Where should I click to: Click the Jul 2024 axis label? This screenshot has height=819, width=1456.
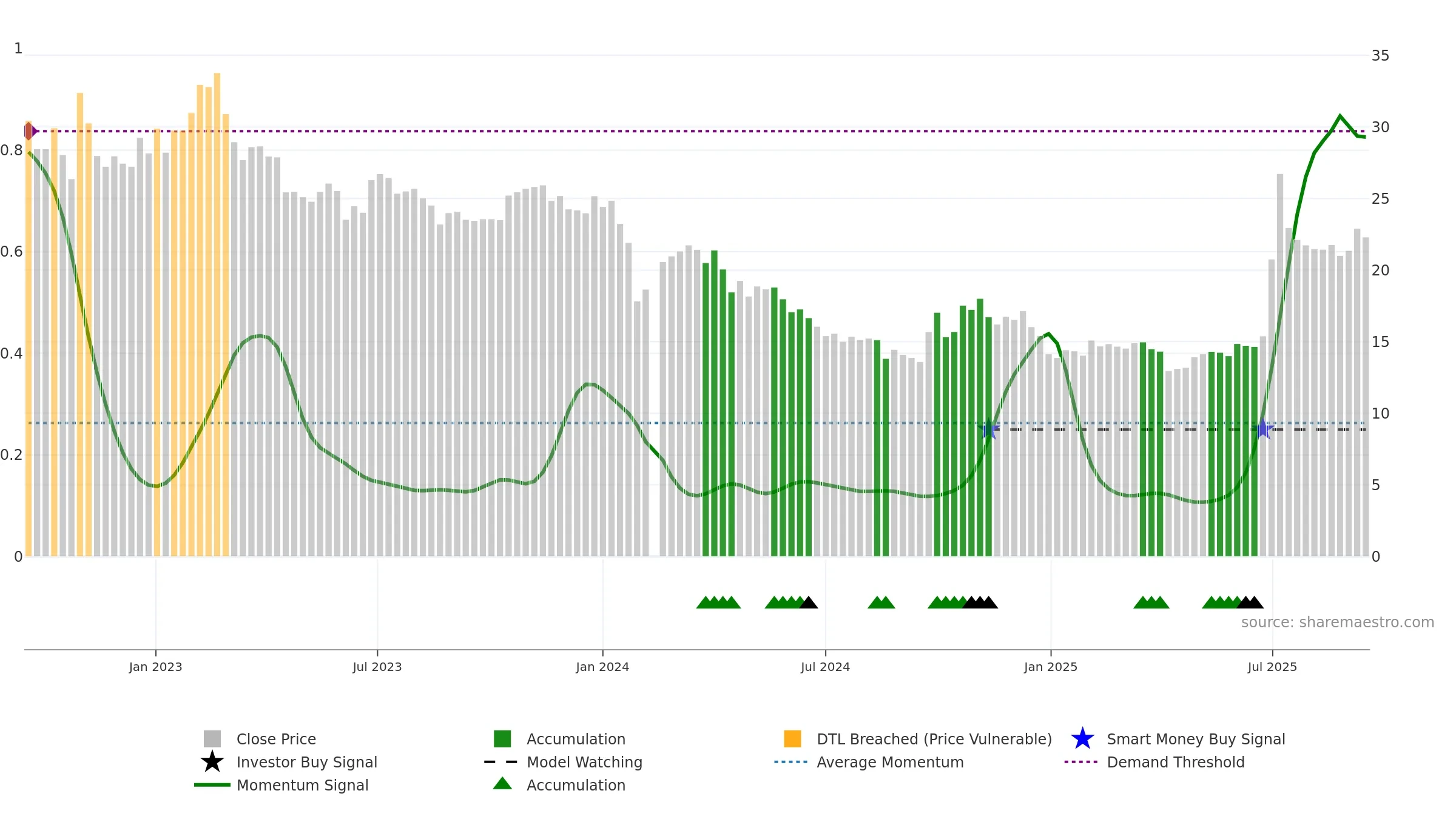tap(825, 667)
